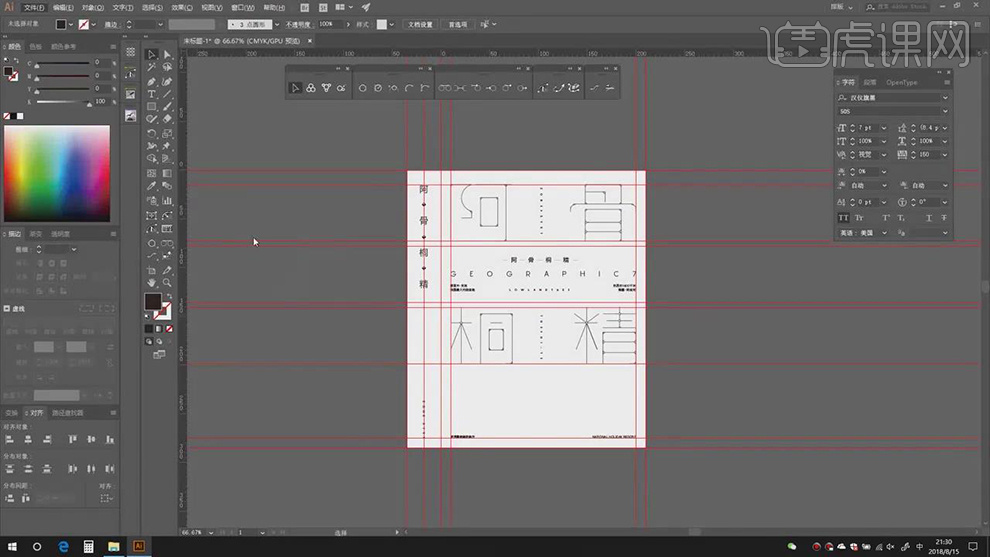Enable the 虚线 dashed line checkbox
The image size is (990, 557).
click(x=8, y=309)
